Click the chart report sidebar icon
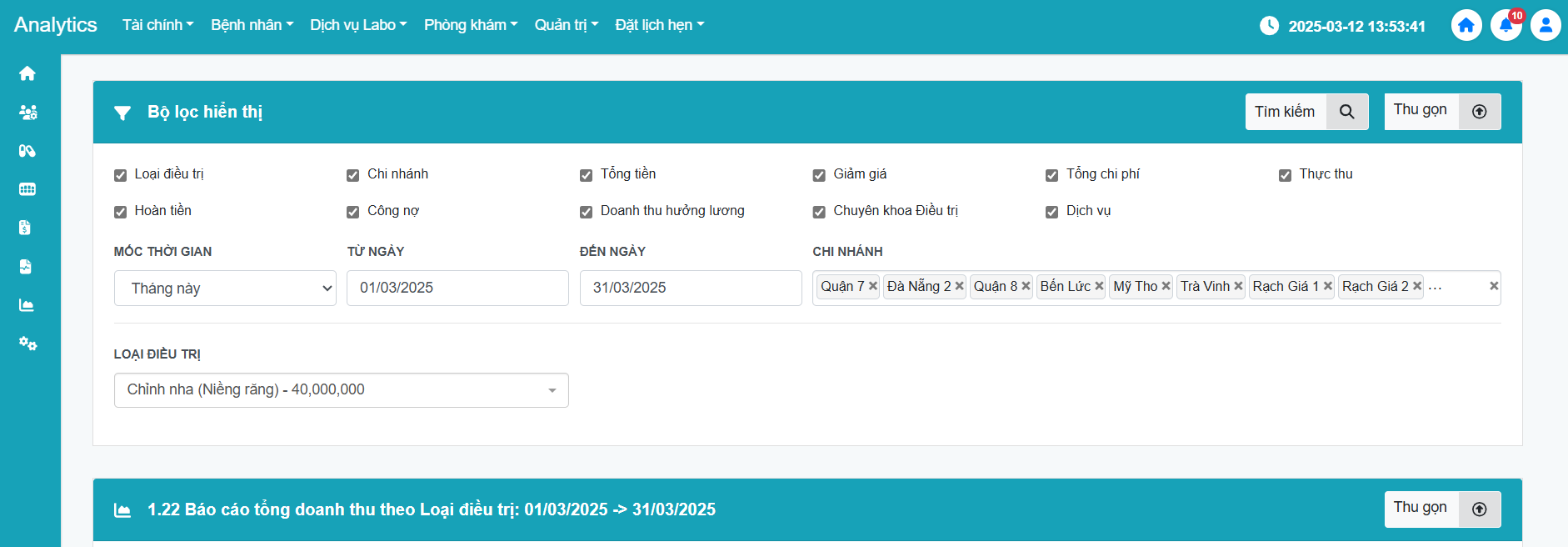 tap(27, 305)
